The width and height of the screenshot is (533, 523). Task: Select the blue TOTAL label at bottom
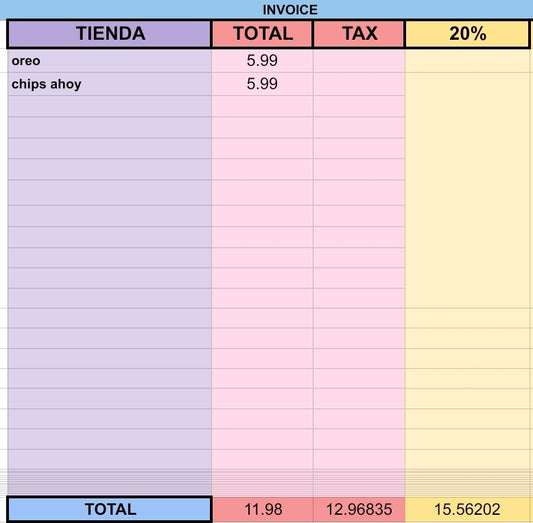click(109, 509)
